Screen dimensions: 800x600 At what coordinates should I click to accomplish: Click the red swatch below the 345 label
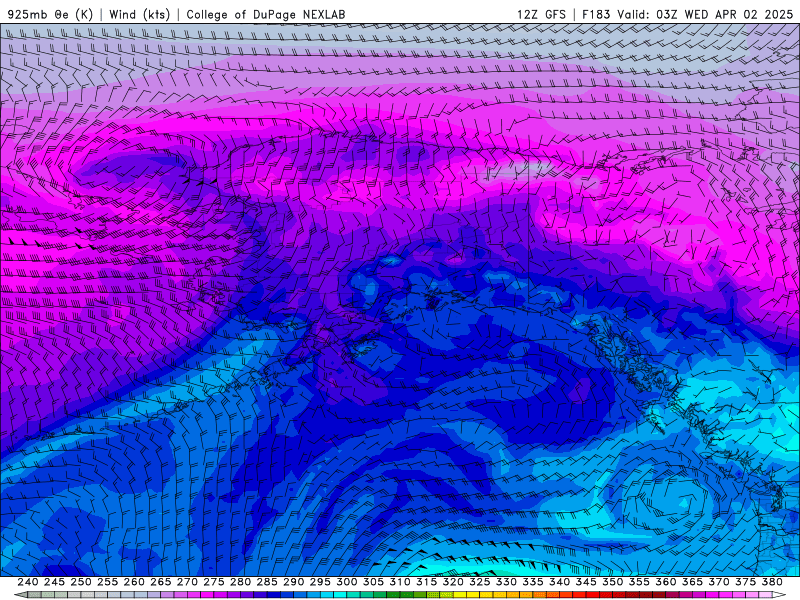click(592, 595)
